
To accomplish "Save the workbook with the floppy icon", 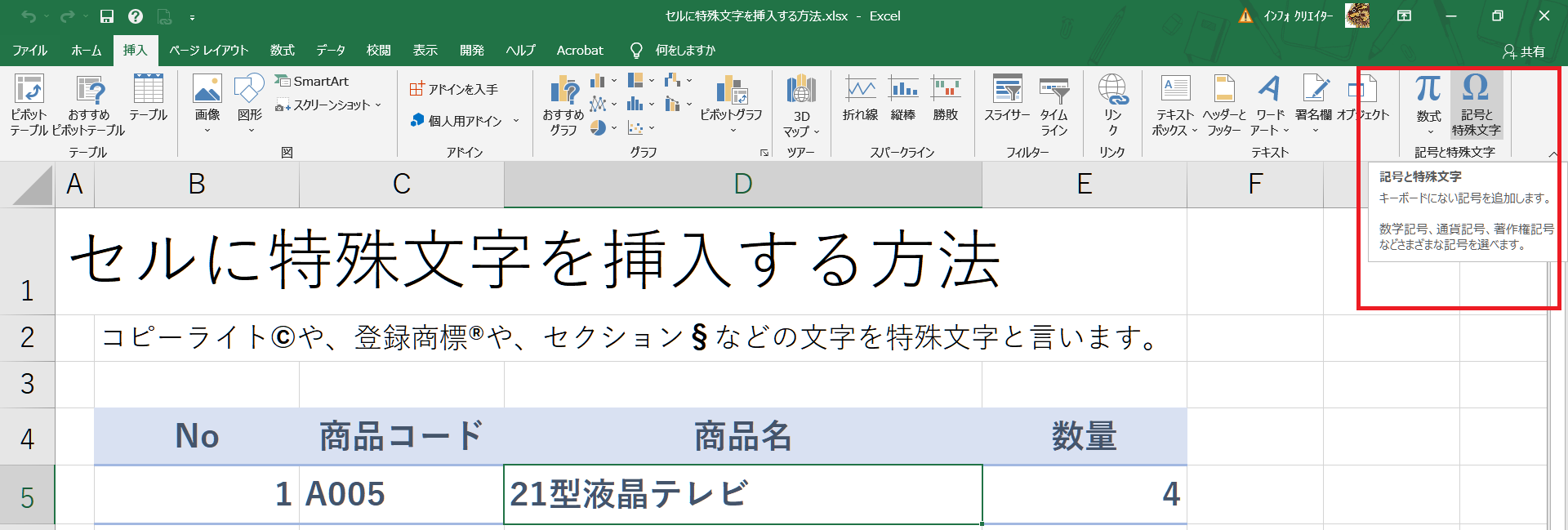I will pos(106,16).
